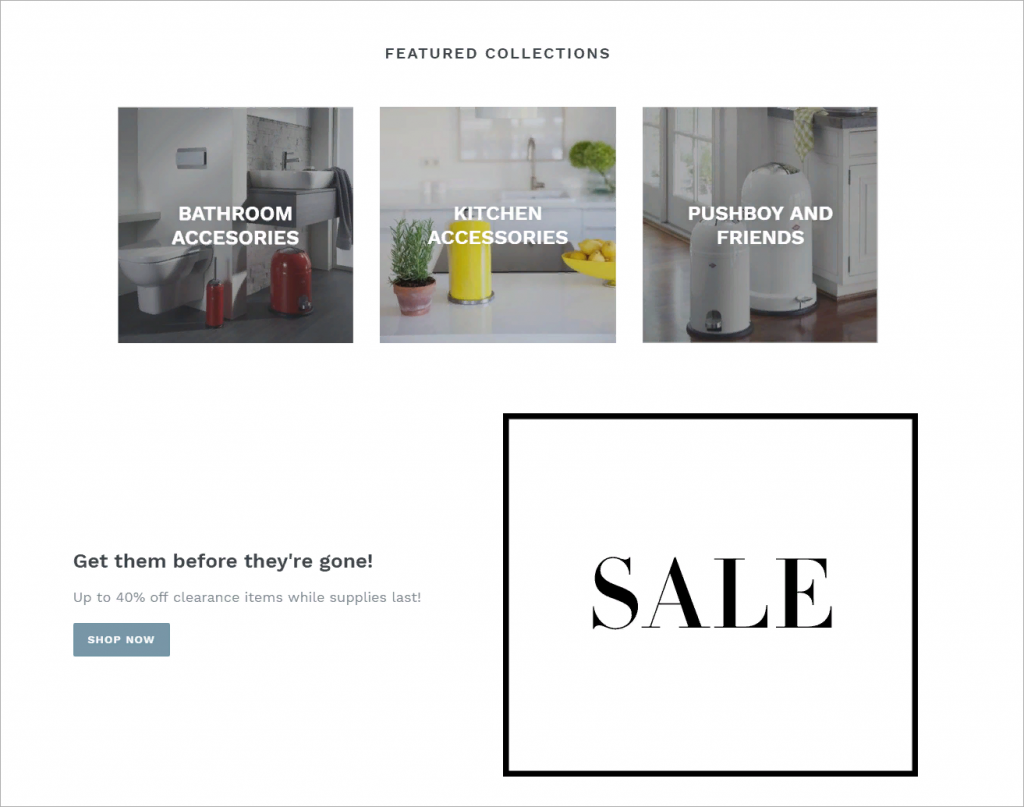Open the Kitchen Accessories collection tile
This screenshot has width=1024, height=807.
click(498, 225)
